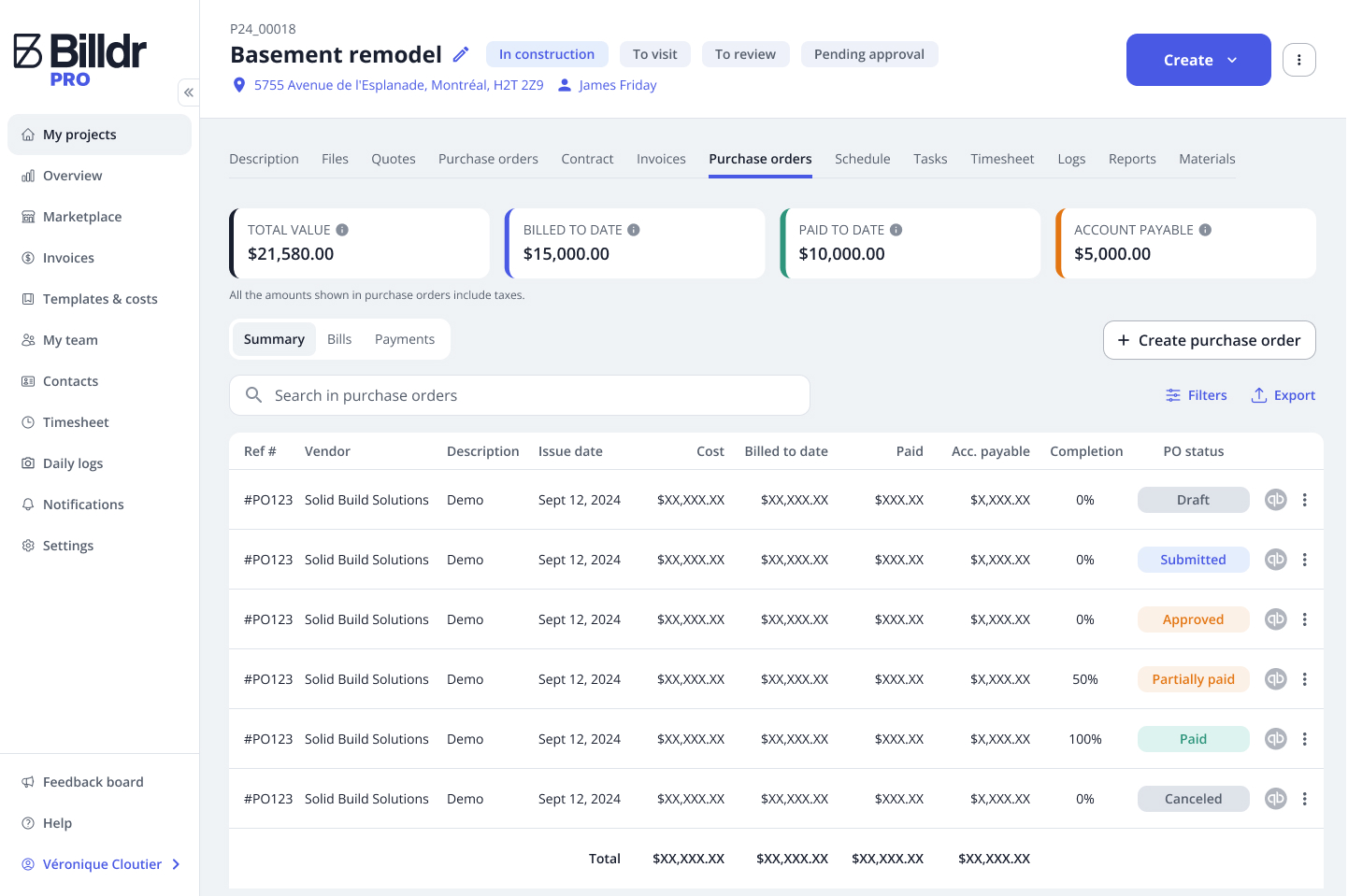
Task: Click the QuickBooks icon in the Canceled row
Action: [1275, 799]
